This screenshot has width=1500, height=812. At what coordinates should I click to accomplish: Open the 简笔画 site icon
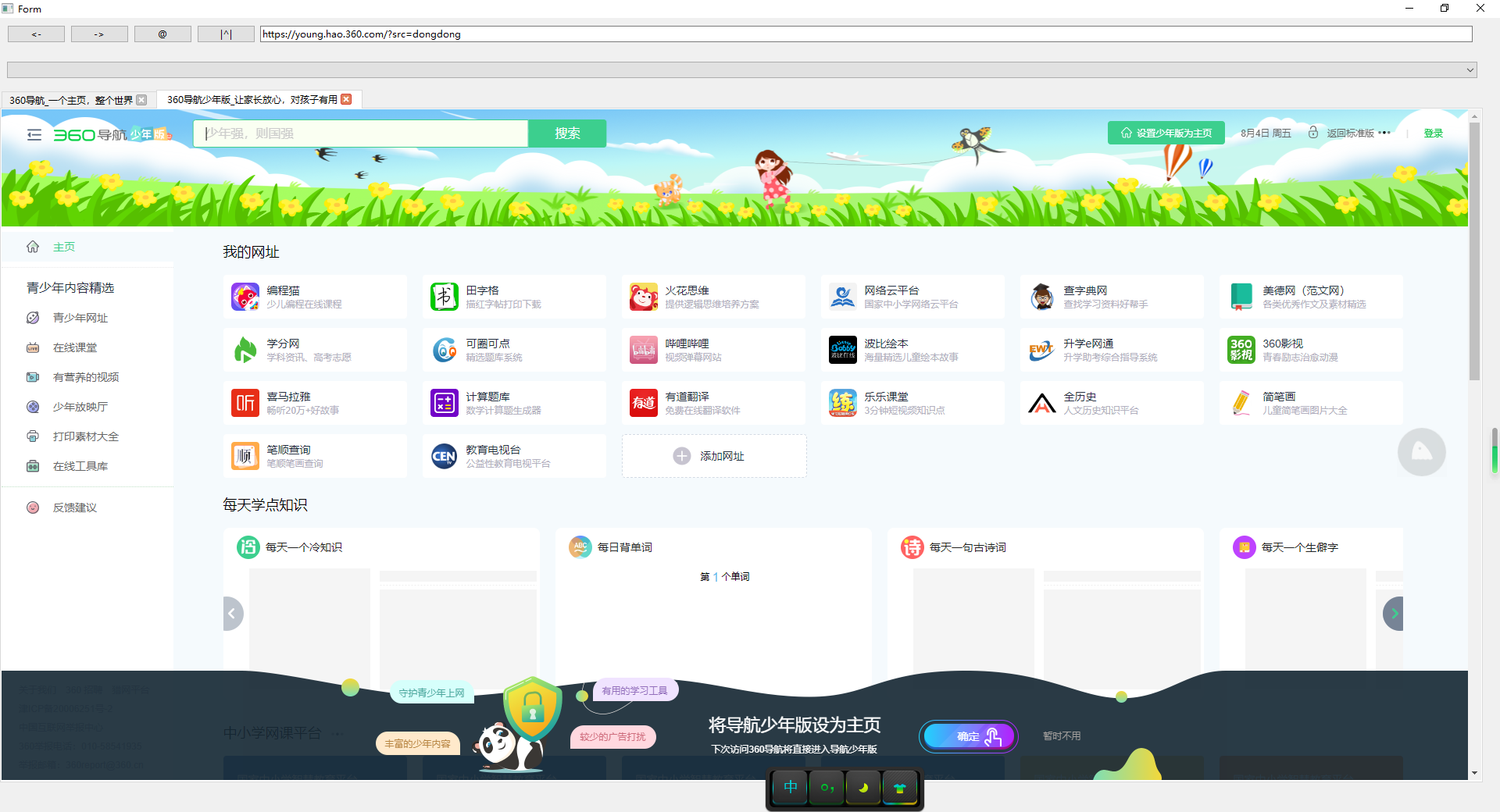click(x=1241, y=403)
